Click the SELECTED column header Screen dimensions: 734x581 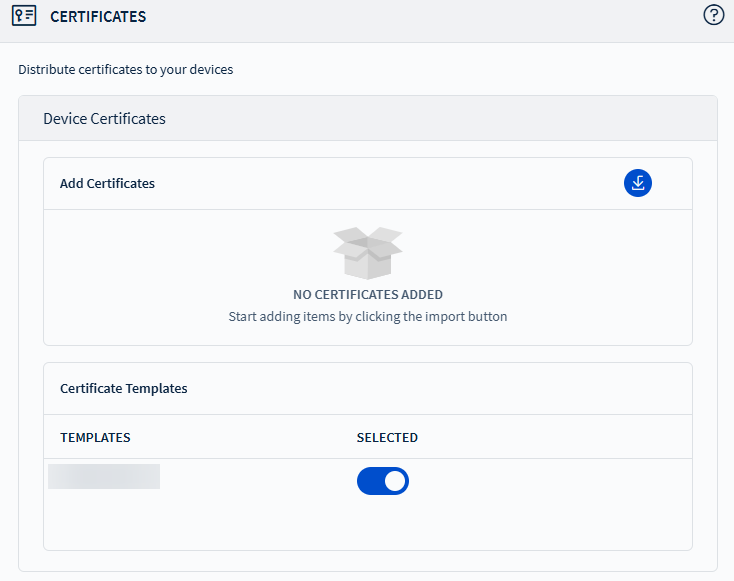pyautogui.click(x=387, y=438)
